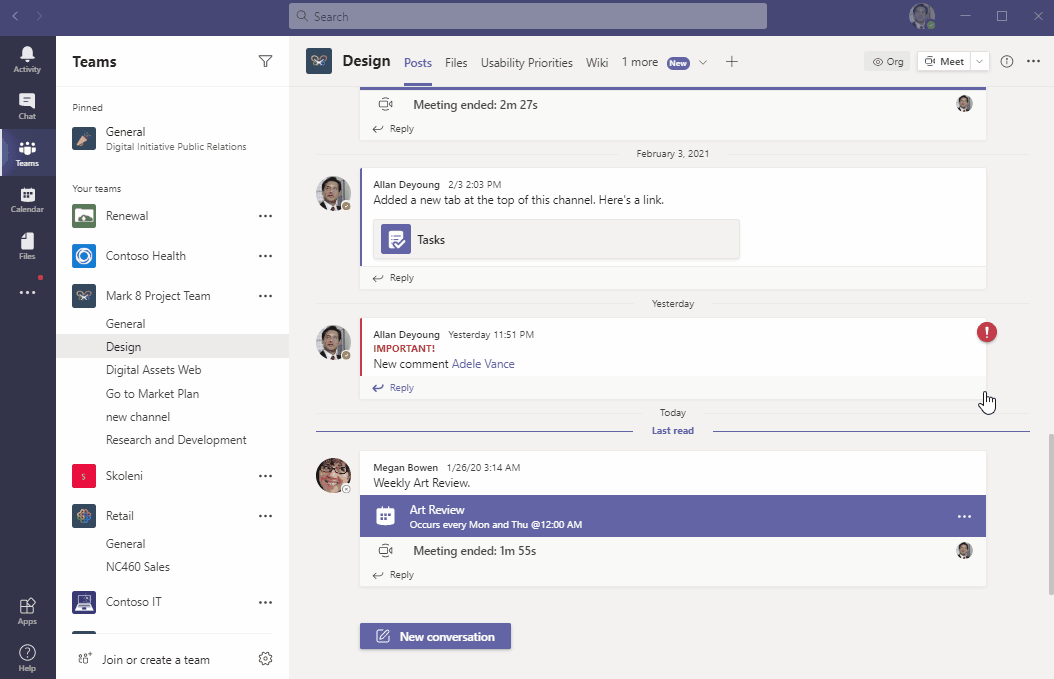Open Chat in the app bar
Viewport: 1054px width, 679px height.
pyautogui.click(x=27, y=106)
